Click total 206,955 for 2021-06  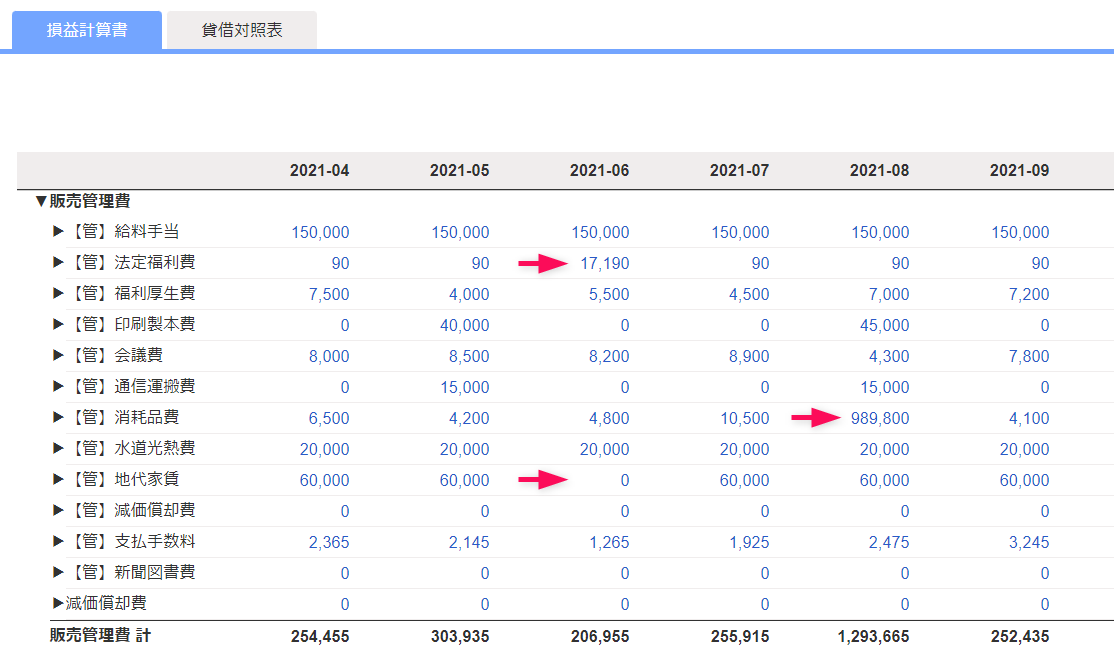point(600,637)
